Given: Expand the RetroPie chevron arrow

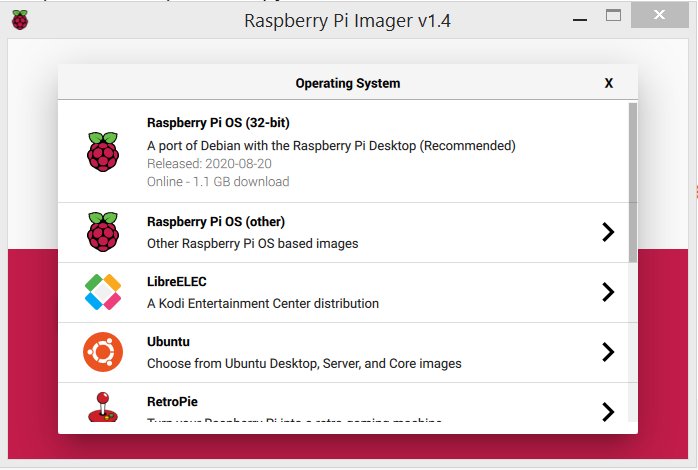Looking at the screenshot, I should 608,412.
